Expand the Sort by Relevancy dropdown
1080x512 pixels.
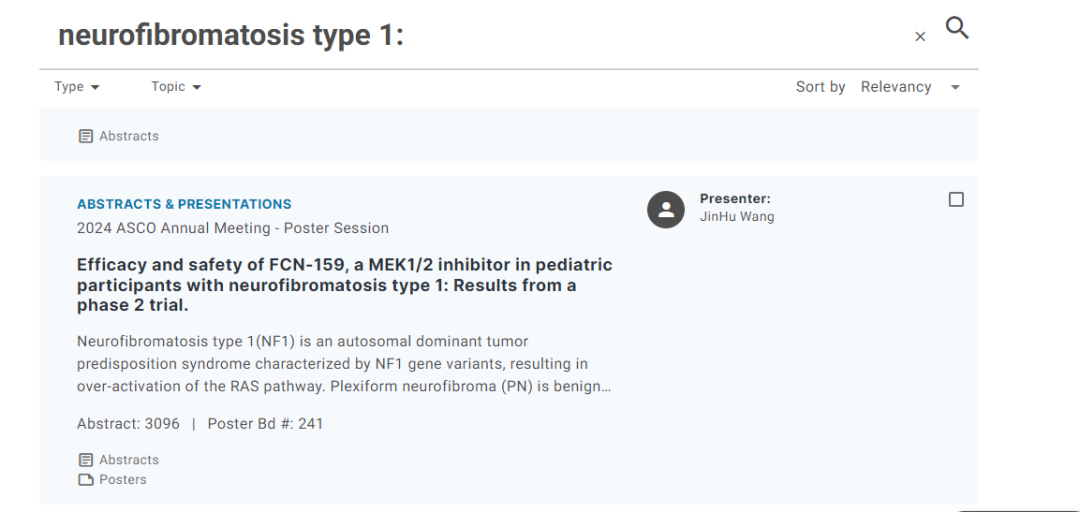pyautogui.click(x=896, y=87)
